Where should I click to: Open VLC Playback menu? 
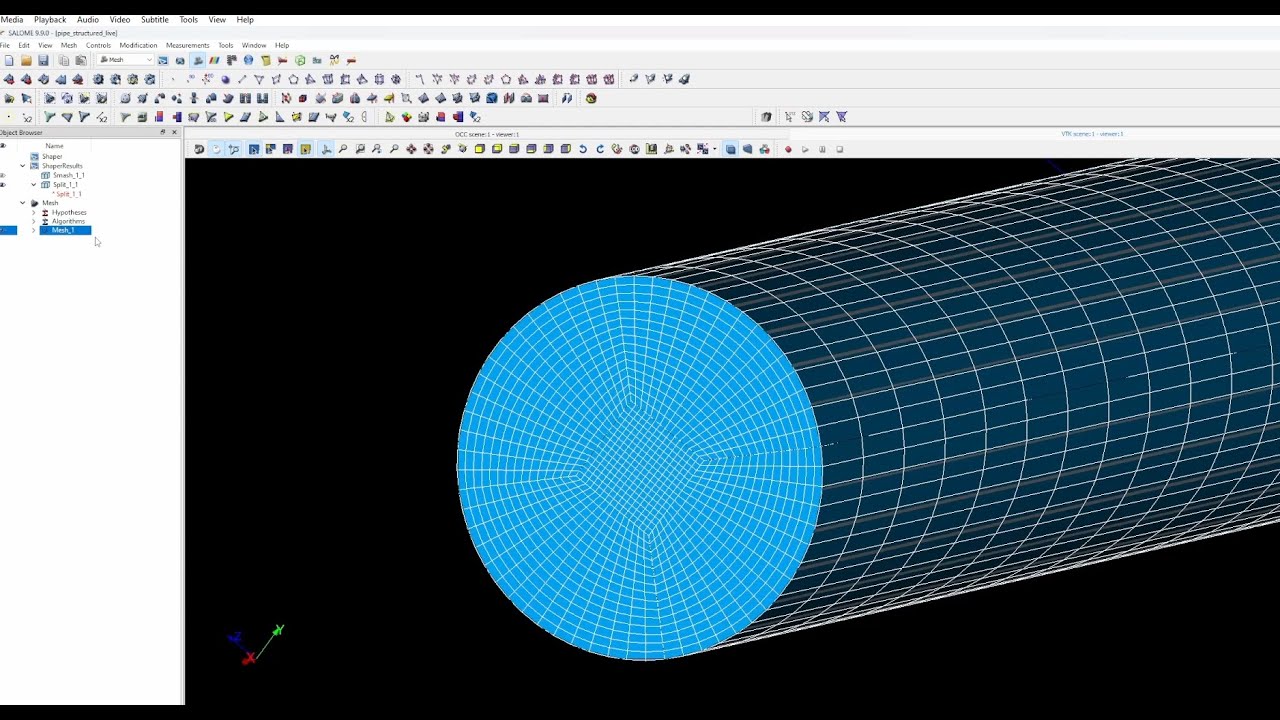point(50,20)
